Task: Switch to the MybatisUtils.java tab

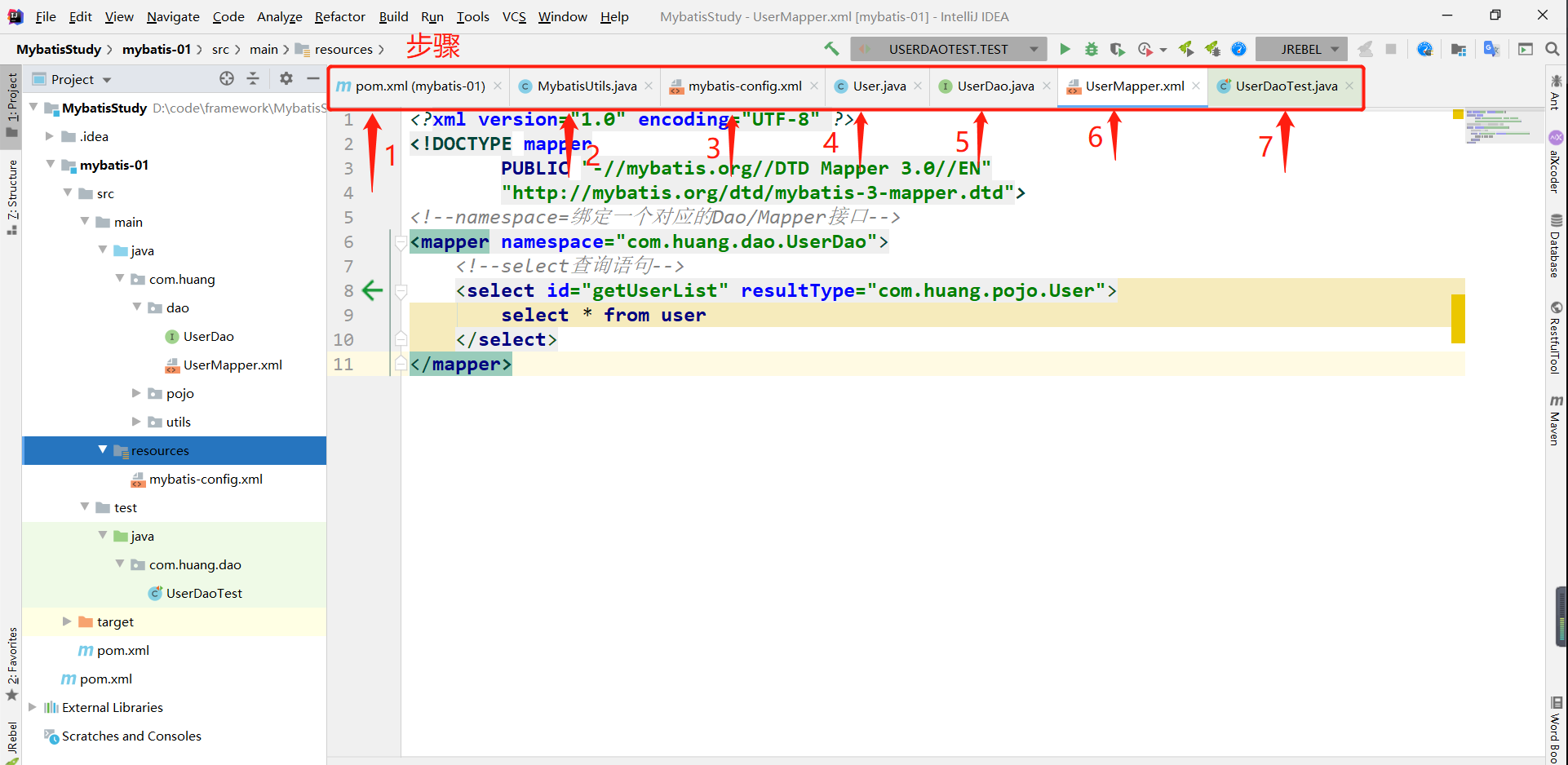Action: click(586, 86)
